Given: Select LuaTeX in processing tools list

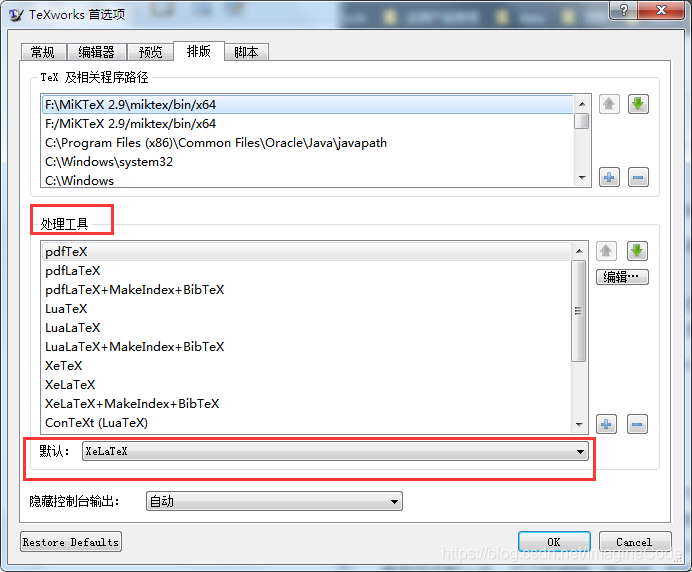Looking at the screenshot, I should pyautogui.click(x=307, y=309).
